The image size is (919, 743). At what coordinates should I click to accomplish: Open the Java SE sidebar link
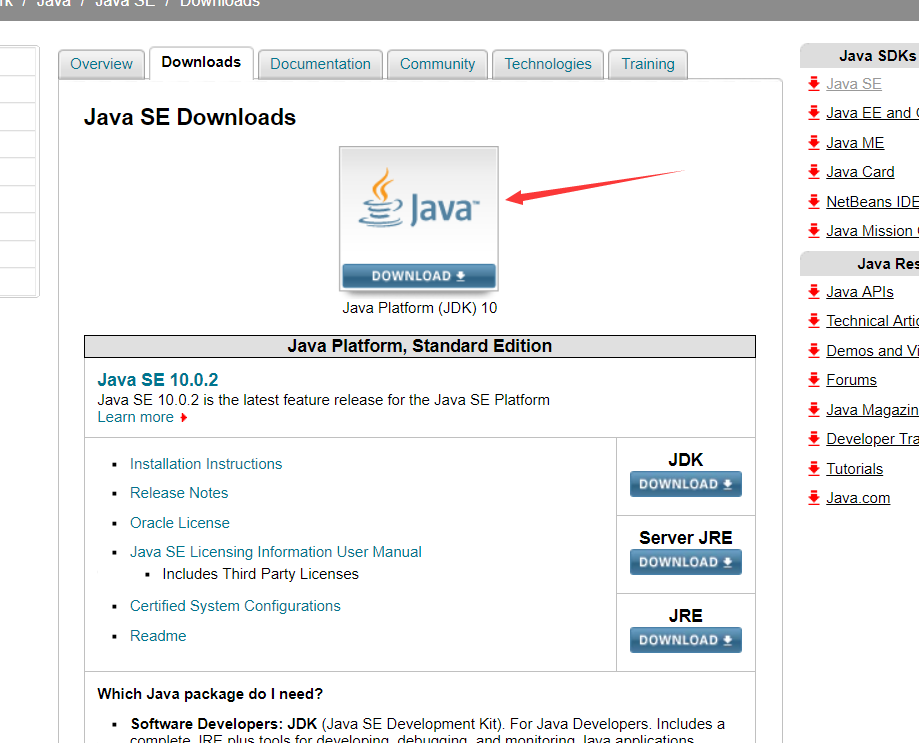point(853,84)
